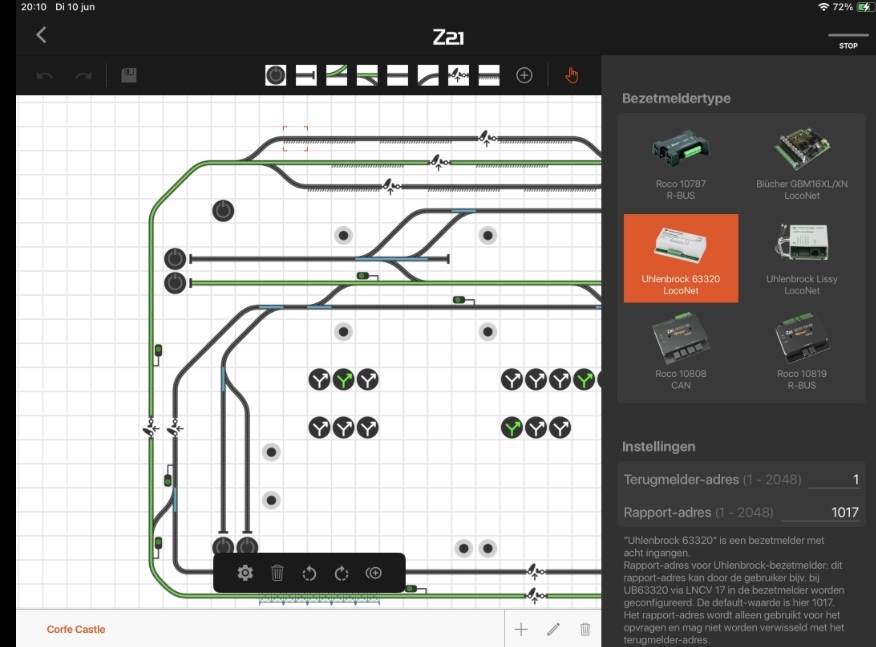
Task: Pick the turnout tile with a green straight track
Action: point(367,75)
